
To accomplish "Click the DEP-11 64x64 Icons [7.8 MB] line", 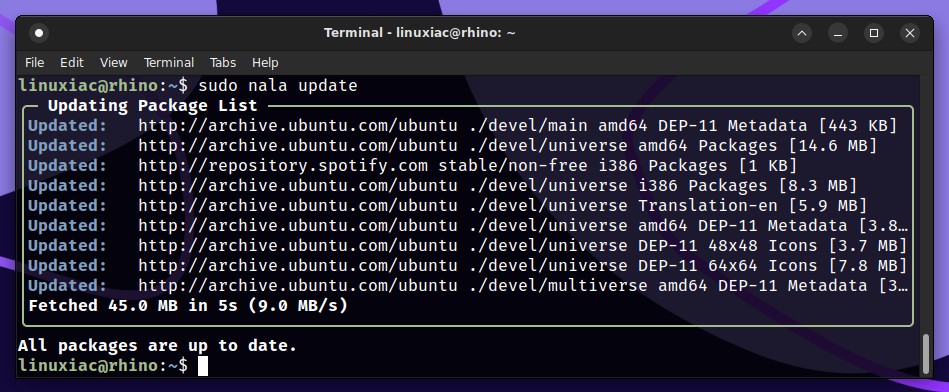I will click(468, 266).
